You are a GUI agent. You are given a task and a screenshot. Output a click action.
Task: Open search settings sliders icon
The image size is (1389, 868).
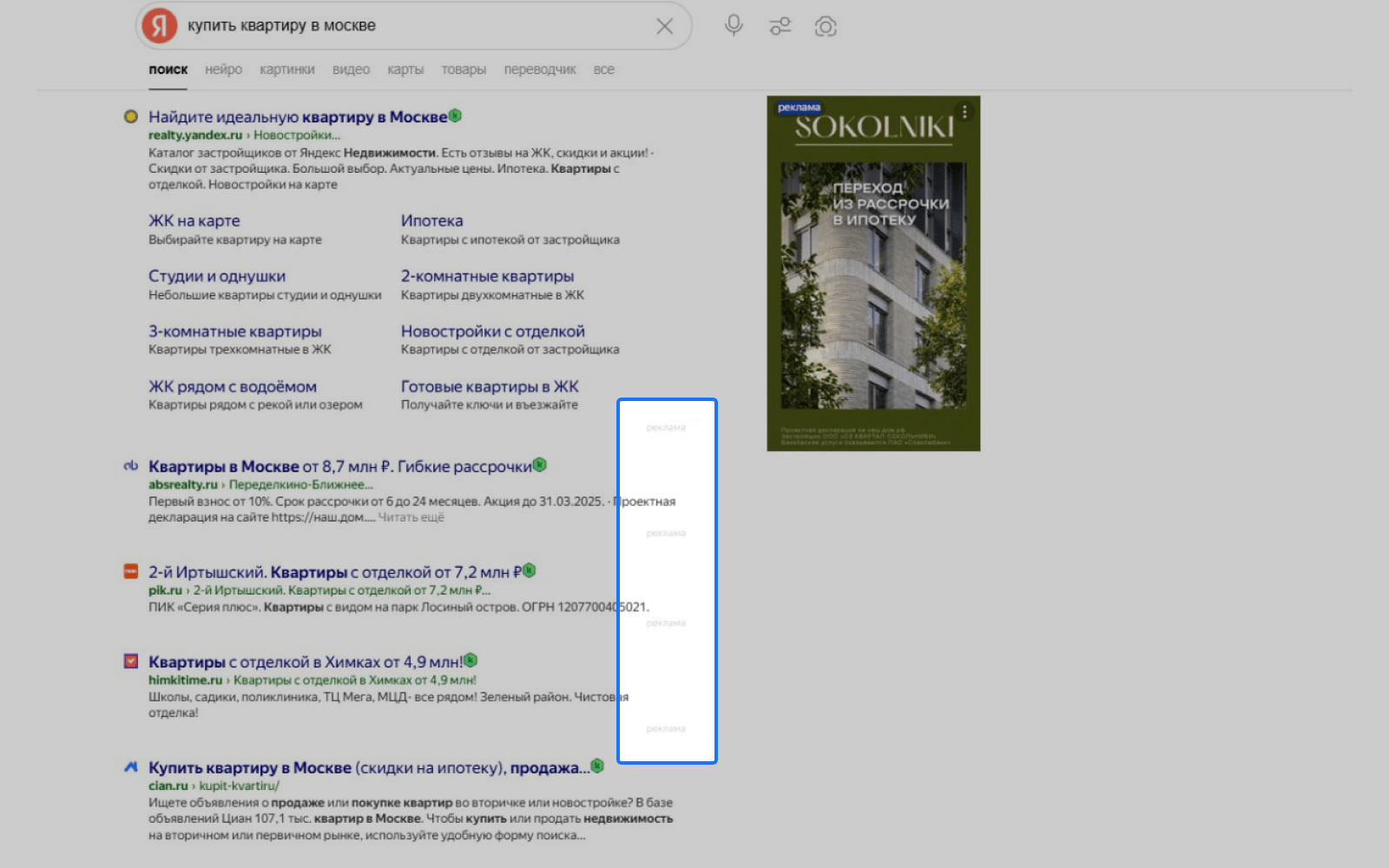click(780, 26)
